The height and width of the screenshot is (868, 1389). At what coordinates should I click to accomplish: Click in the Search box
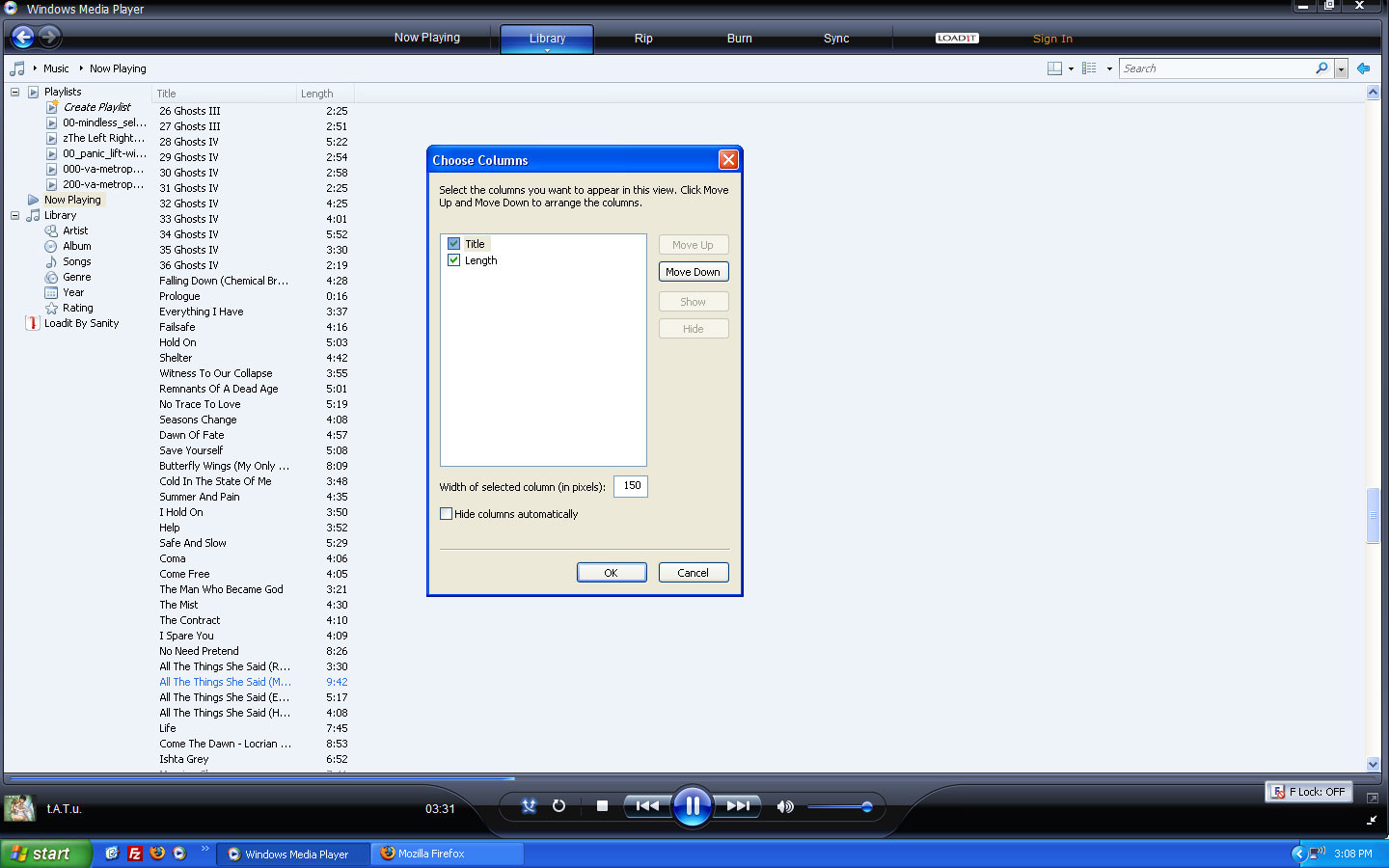pyautogui.click(x=1217, y=68)
